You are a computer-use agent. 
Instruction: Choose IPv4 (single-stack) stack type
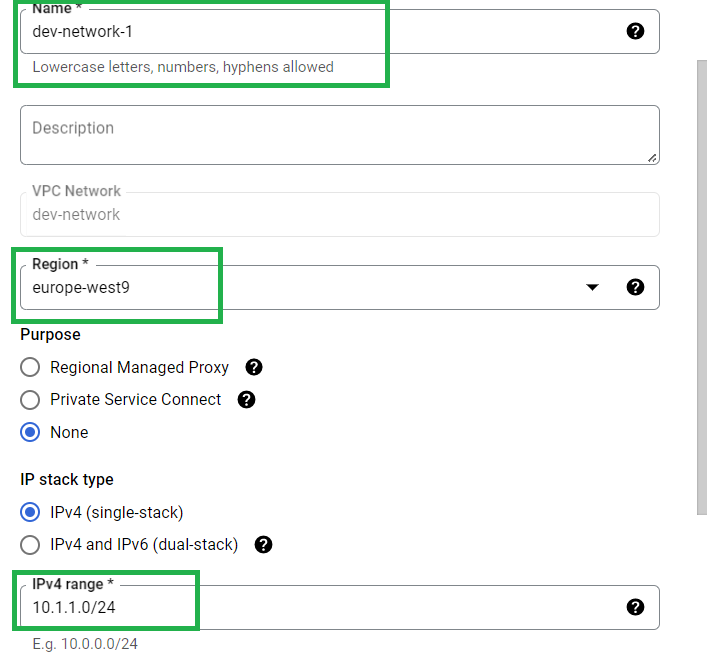click(30, 513)
